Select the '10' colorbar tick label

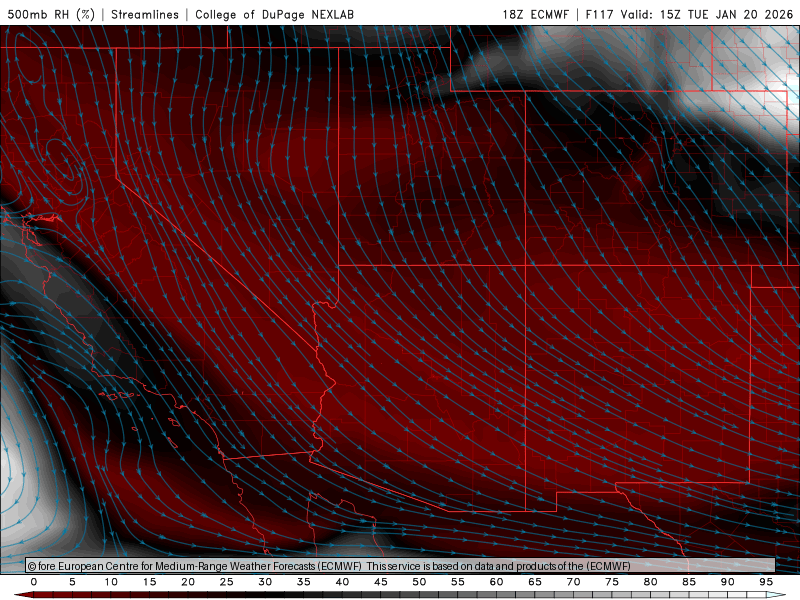[111, 582]
